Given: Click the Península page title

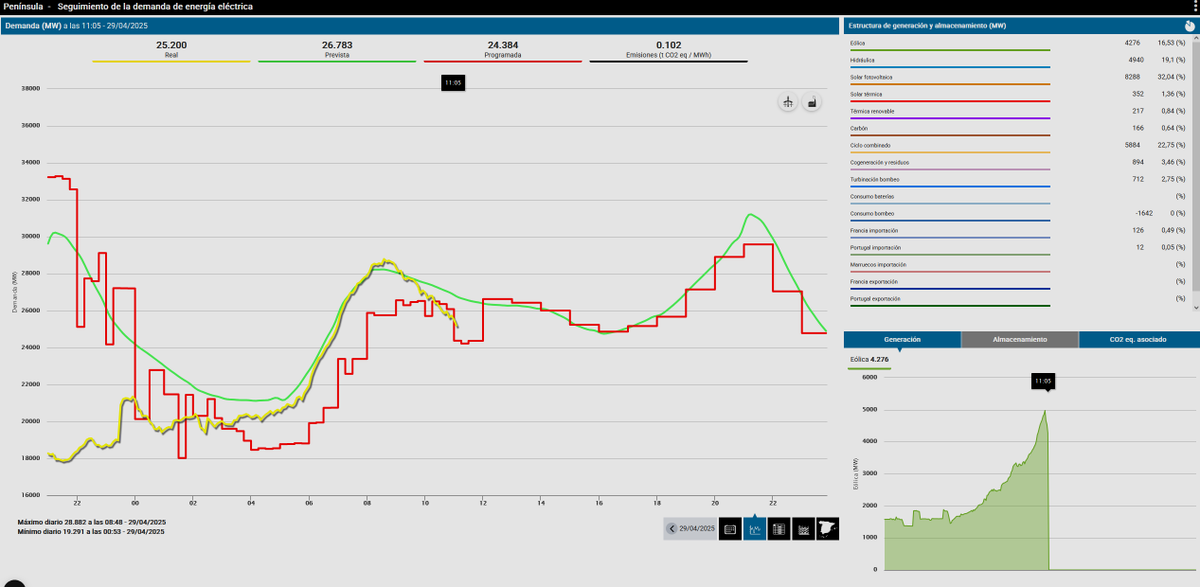Looking at the screenshot, I should click(x=24, y=6).
